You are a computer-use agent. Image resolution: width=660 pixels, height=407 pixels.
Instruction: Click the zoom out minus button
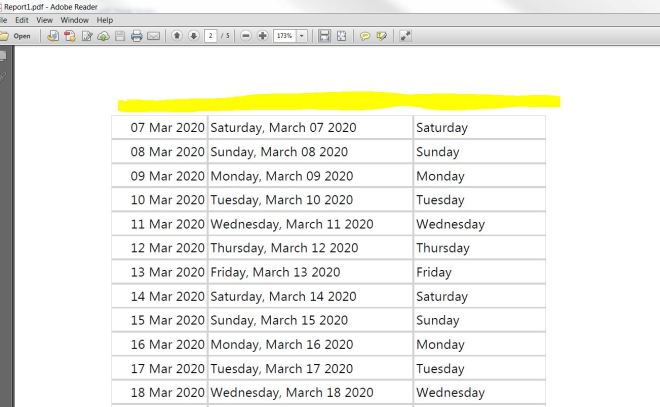tap(246, 35)
